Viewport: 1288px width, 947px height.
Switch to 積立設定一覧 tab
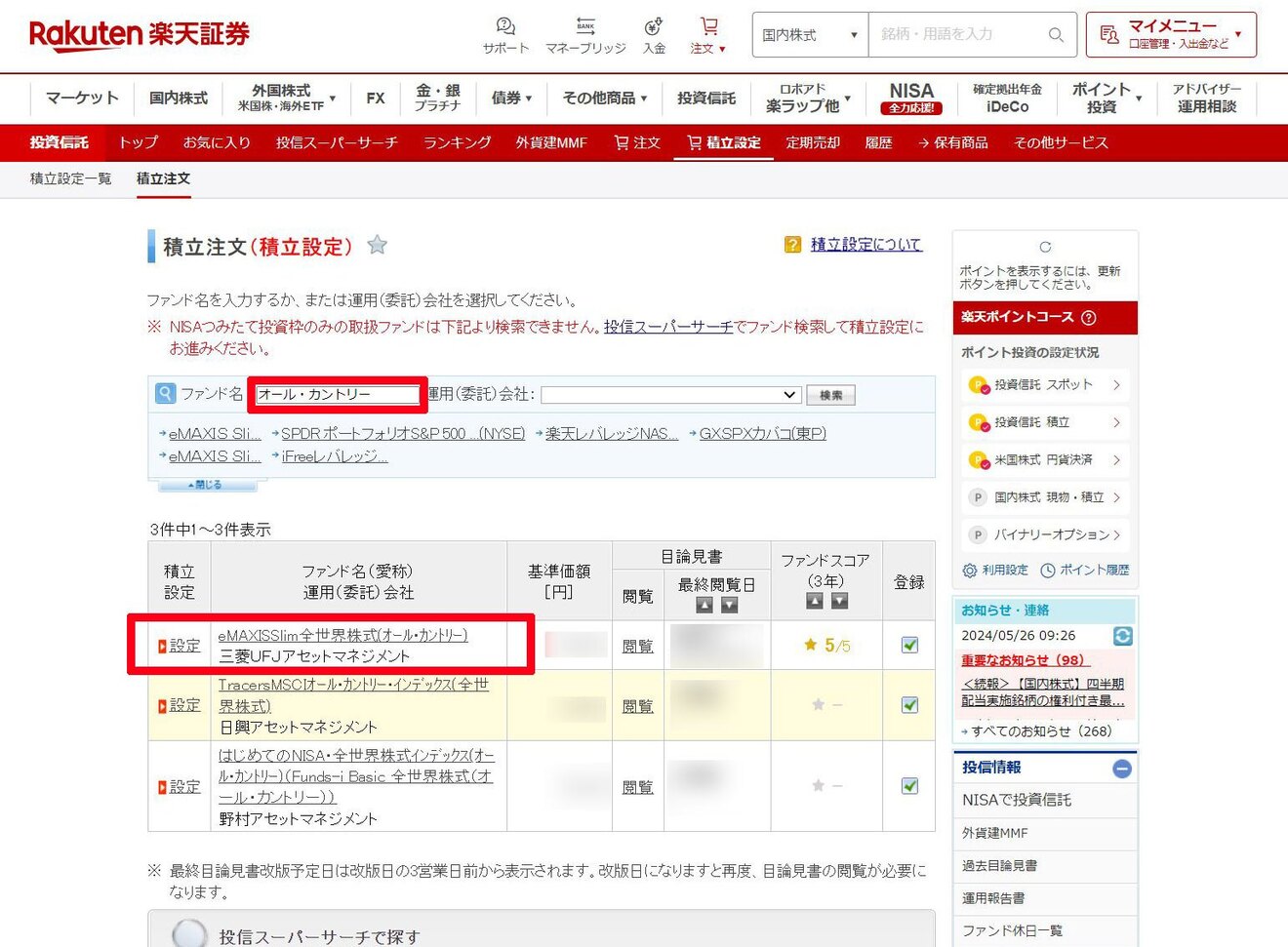70,178
